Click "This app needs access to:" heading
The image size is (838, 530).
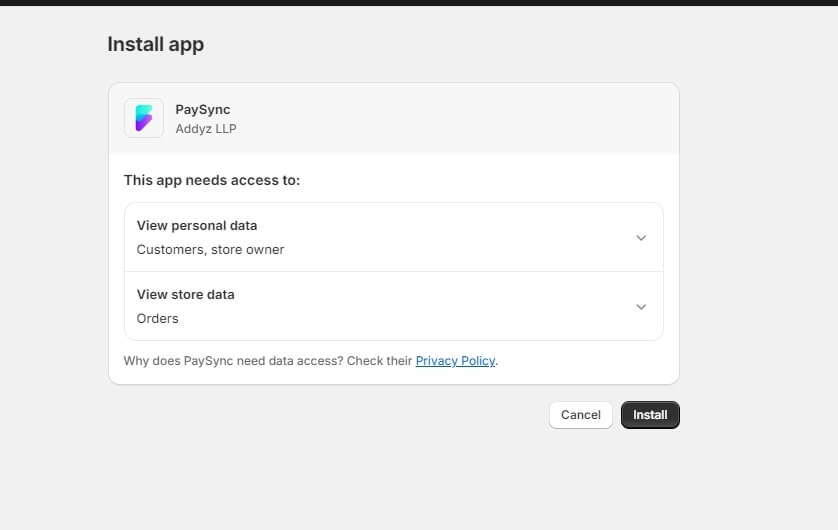(x=211, y=181)
